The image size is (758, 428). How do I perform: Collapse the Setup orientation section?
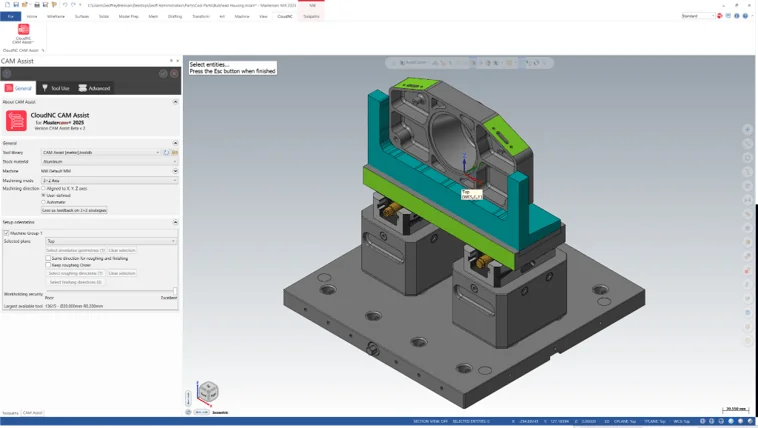[x=175, y=222]
